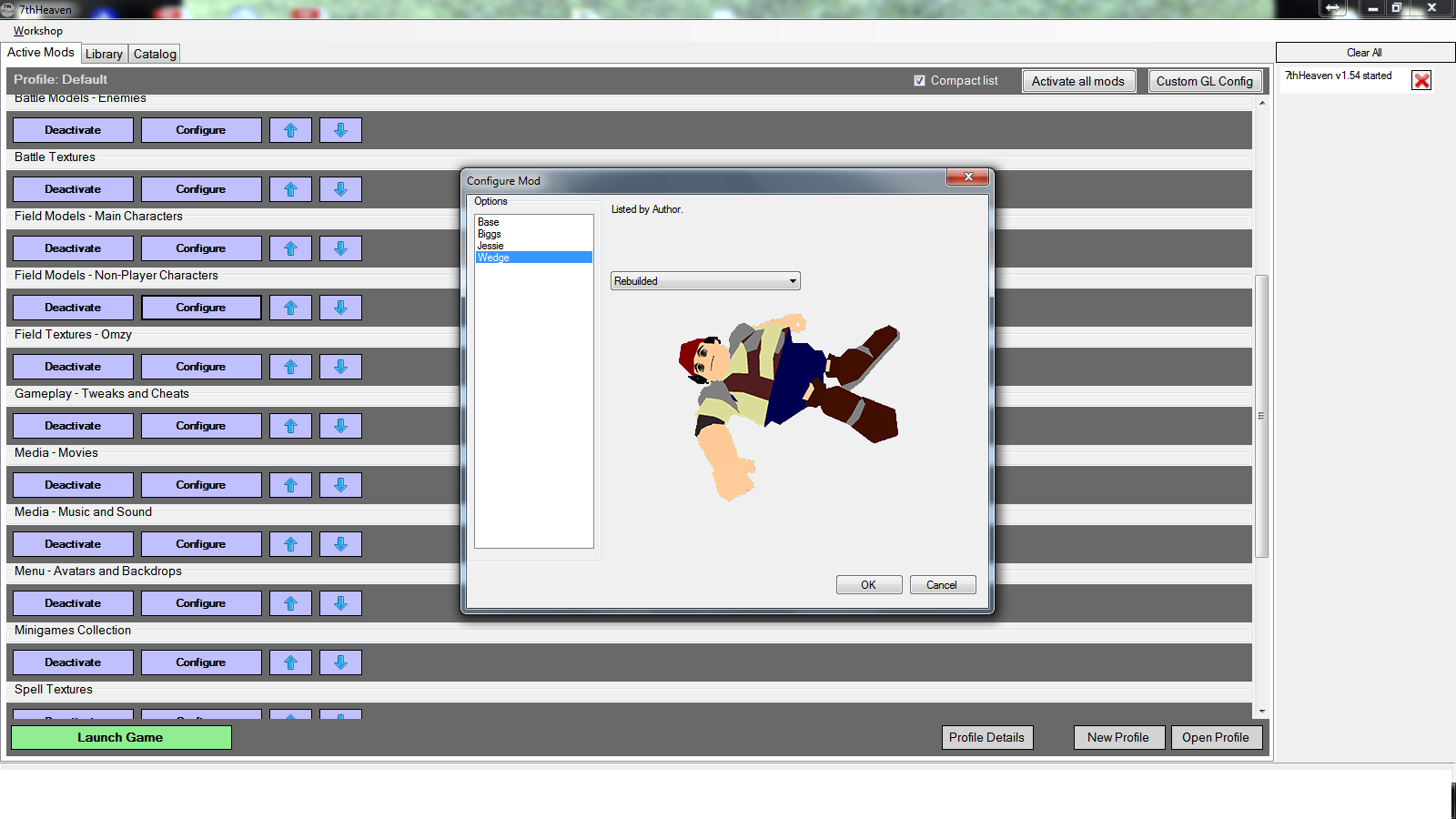The image size is (1456, 819).
Task: Move Battle Textures mod down
Action: pos(340,189)
